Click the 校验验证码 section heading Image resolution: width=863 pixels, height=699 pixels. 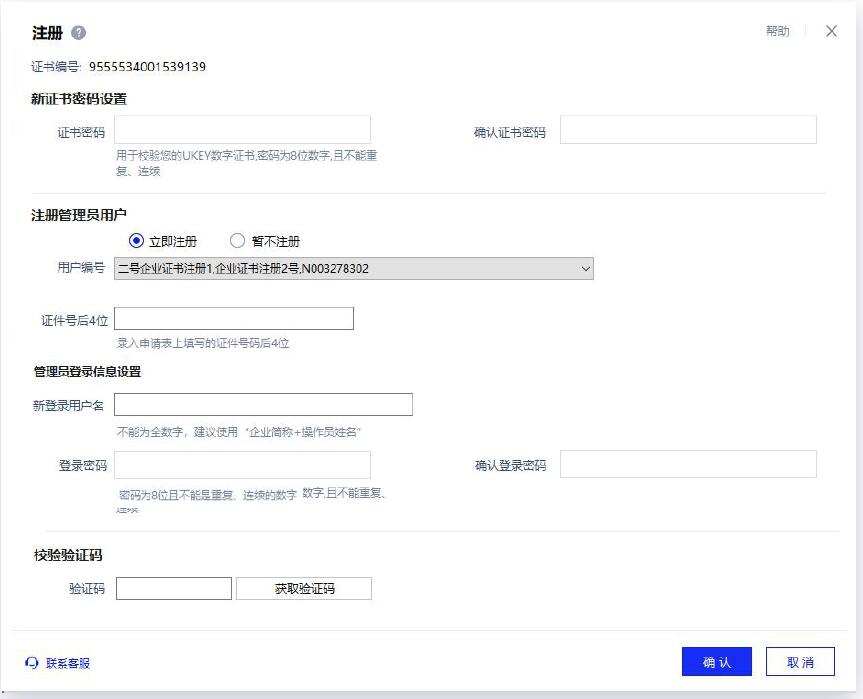coord(68,555)
